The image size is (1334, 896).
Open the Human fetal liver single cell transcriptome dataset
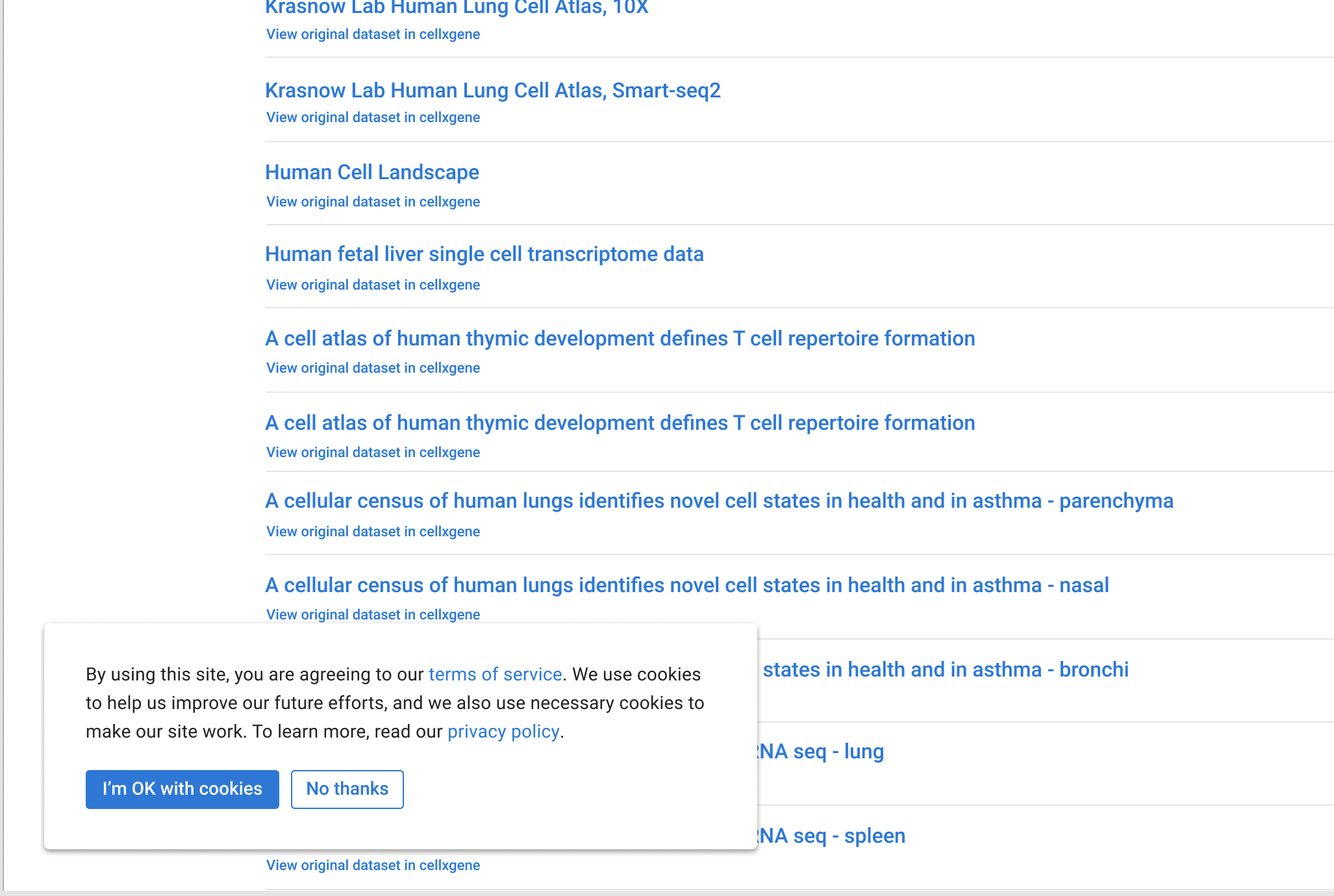tap(484, 255)
